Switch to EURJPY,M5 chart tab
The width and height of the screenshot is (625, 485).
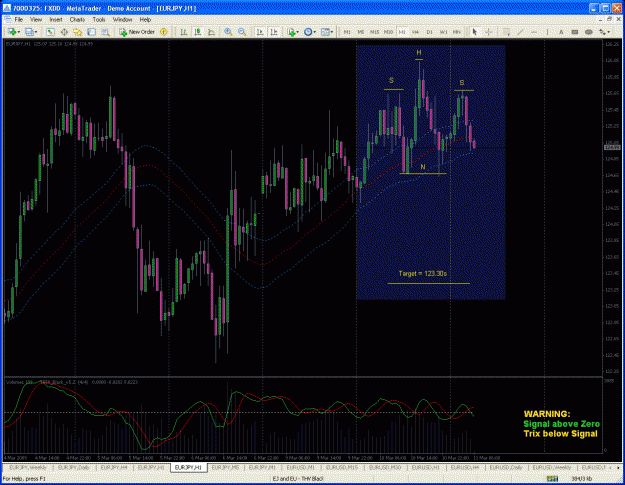click(225, 467)
